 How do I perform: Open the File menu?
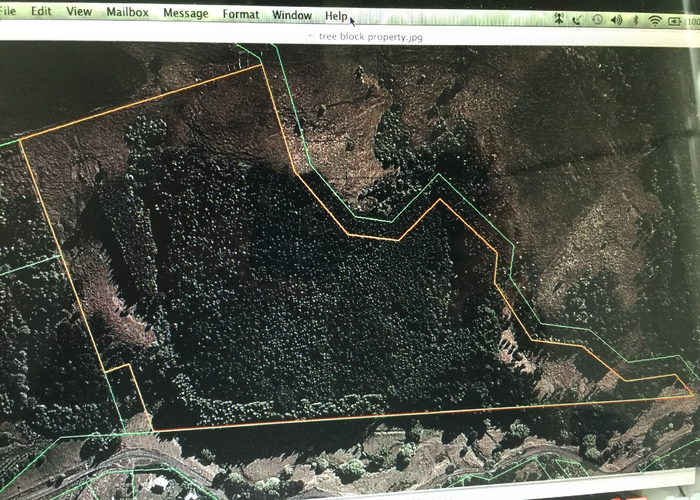pyautogui.click(x=8, y=12)
